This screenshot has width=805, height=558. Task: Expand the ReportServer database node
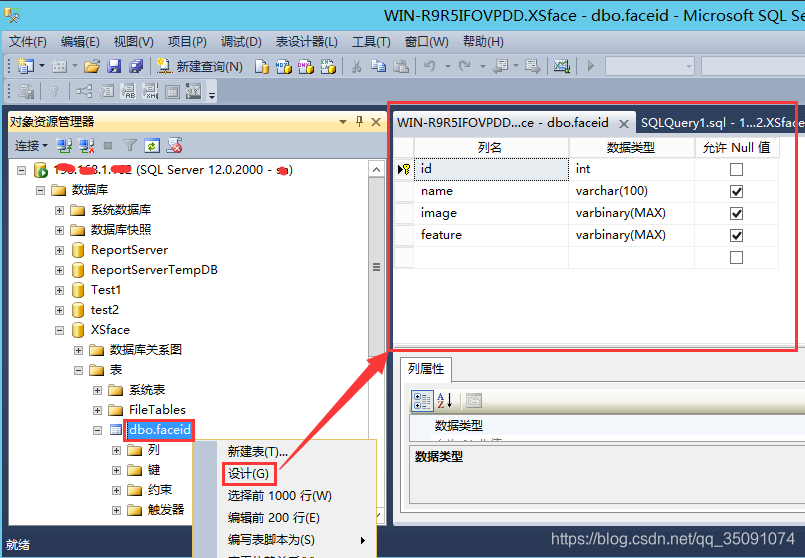coord(60,251)
